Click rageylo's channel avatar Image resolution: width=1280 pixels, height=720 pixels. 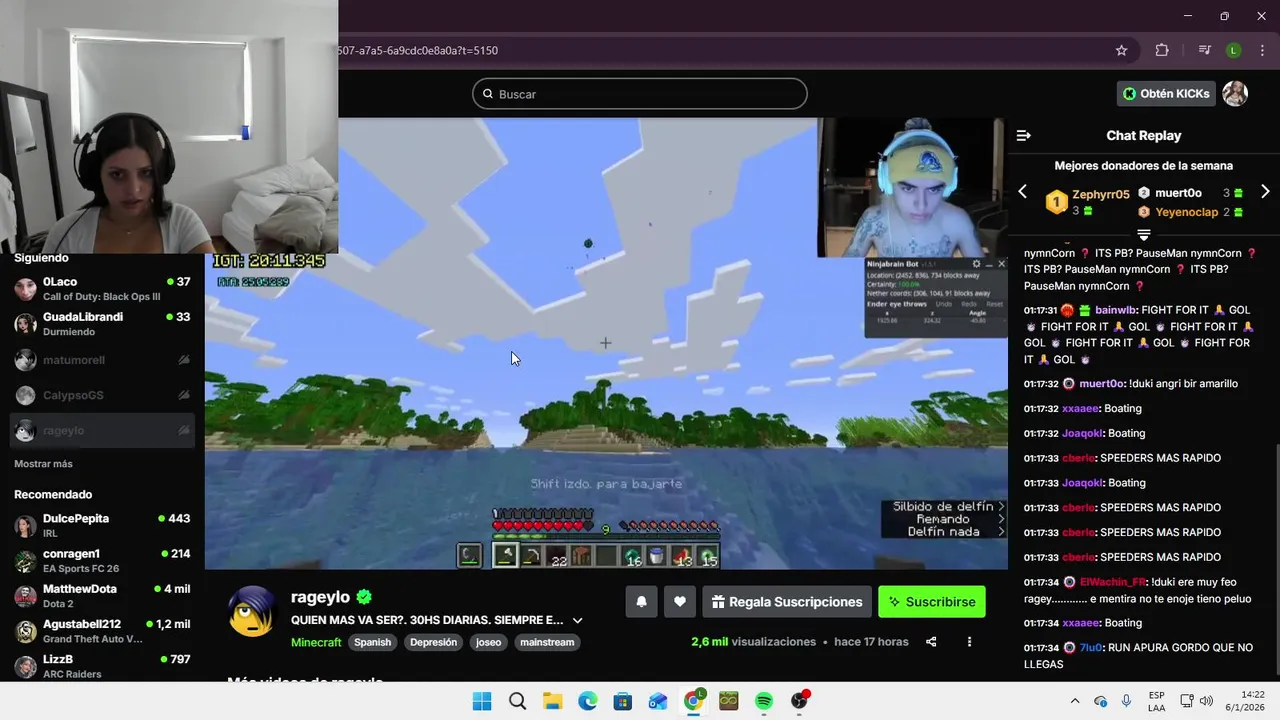(x=251, y=611)
